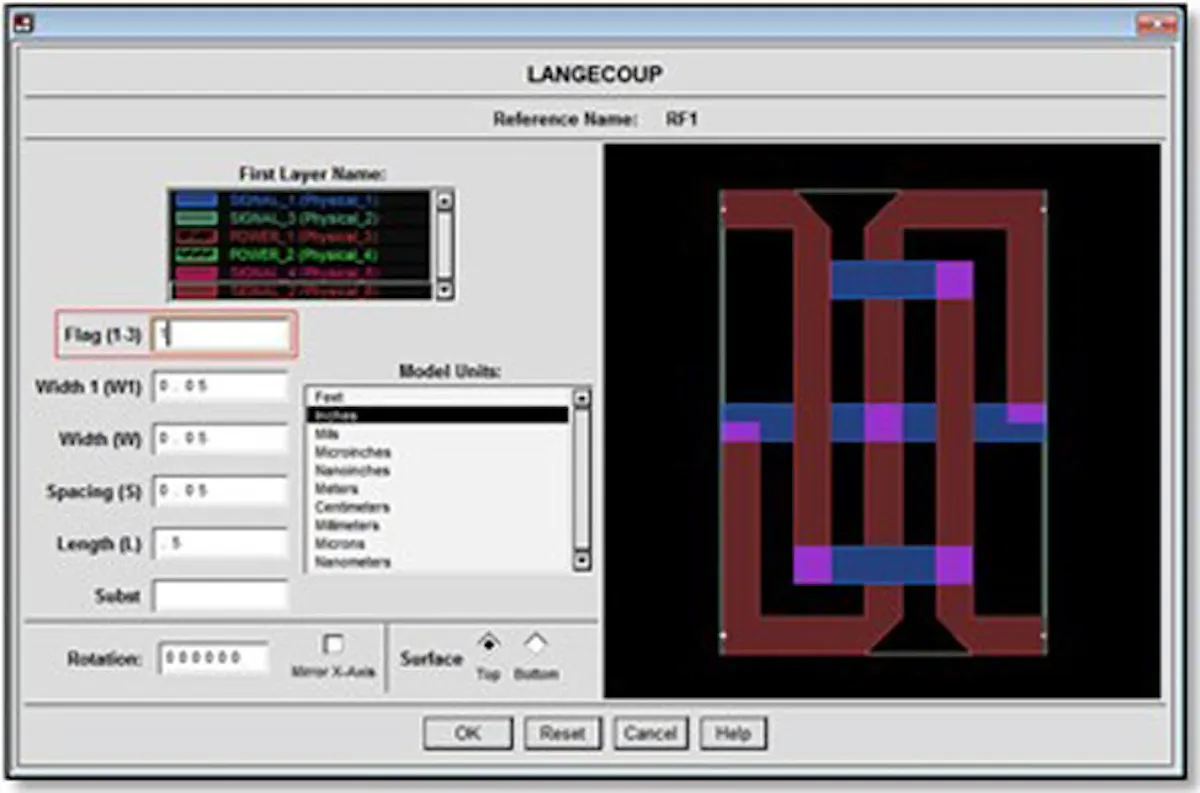
Task: Click the Subst entry field
Action: [x=218, y=597]
